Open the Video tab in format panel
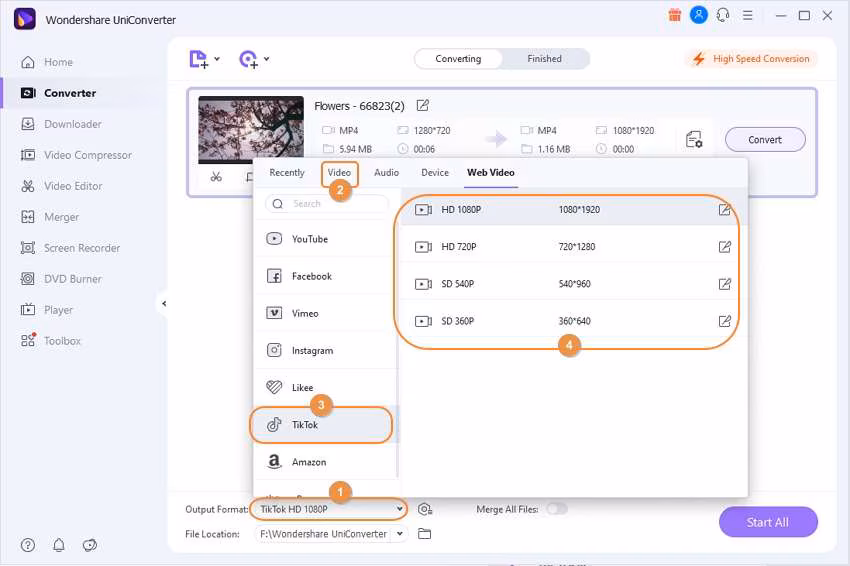This screenshot has width=850, height=566. pos(339,172)
